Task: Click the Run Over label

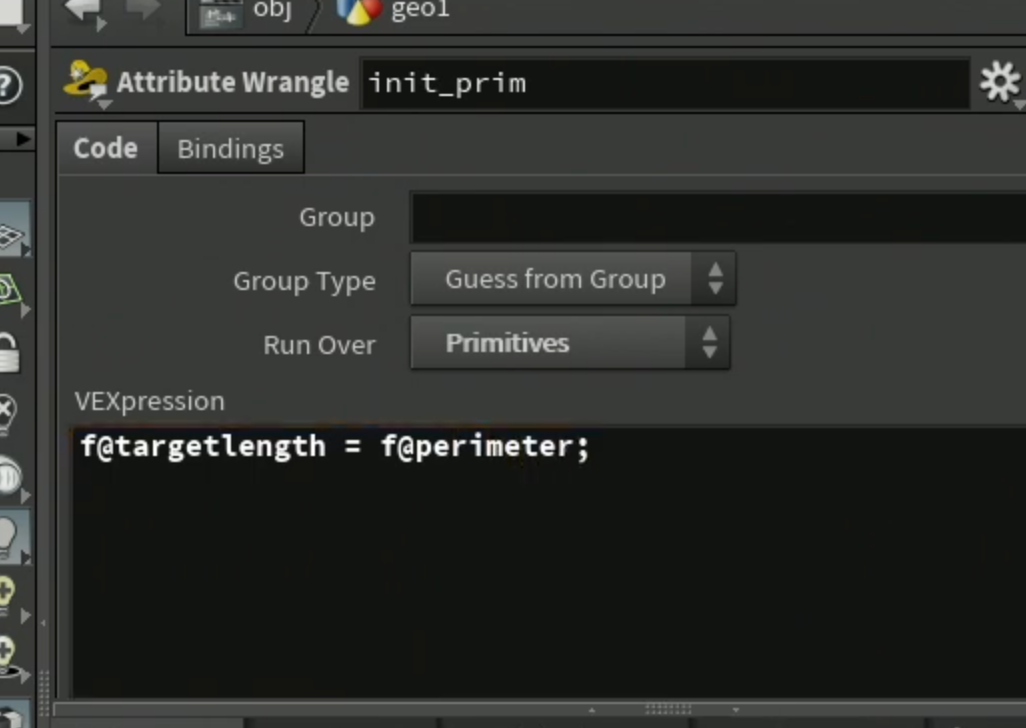Action: tap(319, 345)
